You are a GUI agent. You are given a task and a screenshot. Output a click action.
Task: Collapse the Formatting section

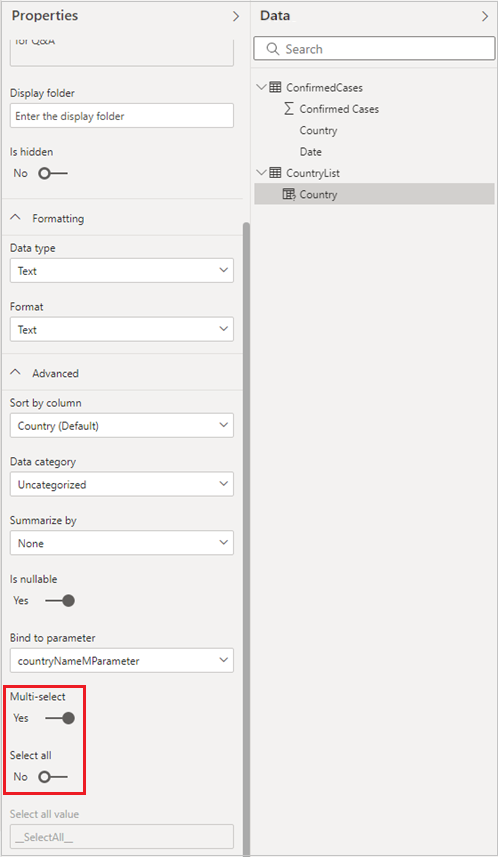pyautogui.click(x=16, y=218)
